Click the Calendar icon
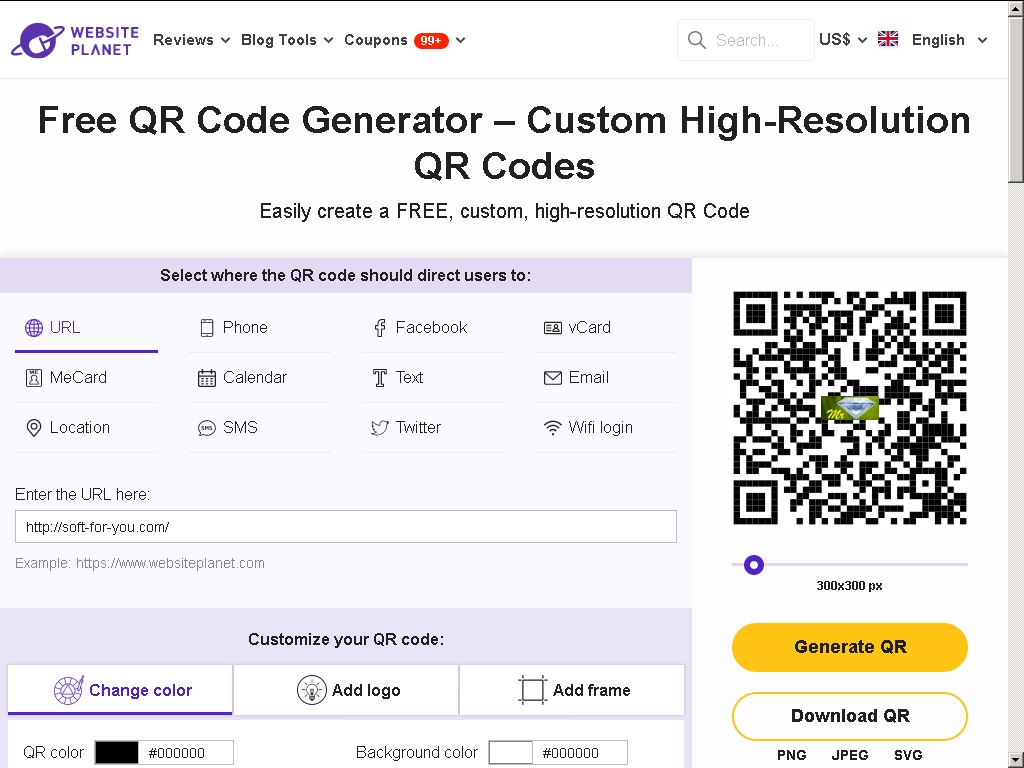The width and height of the screenshot is (1024, 768). [207, 377]
